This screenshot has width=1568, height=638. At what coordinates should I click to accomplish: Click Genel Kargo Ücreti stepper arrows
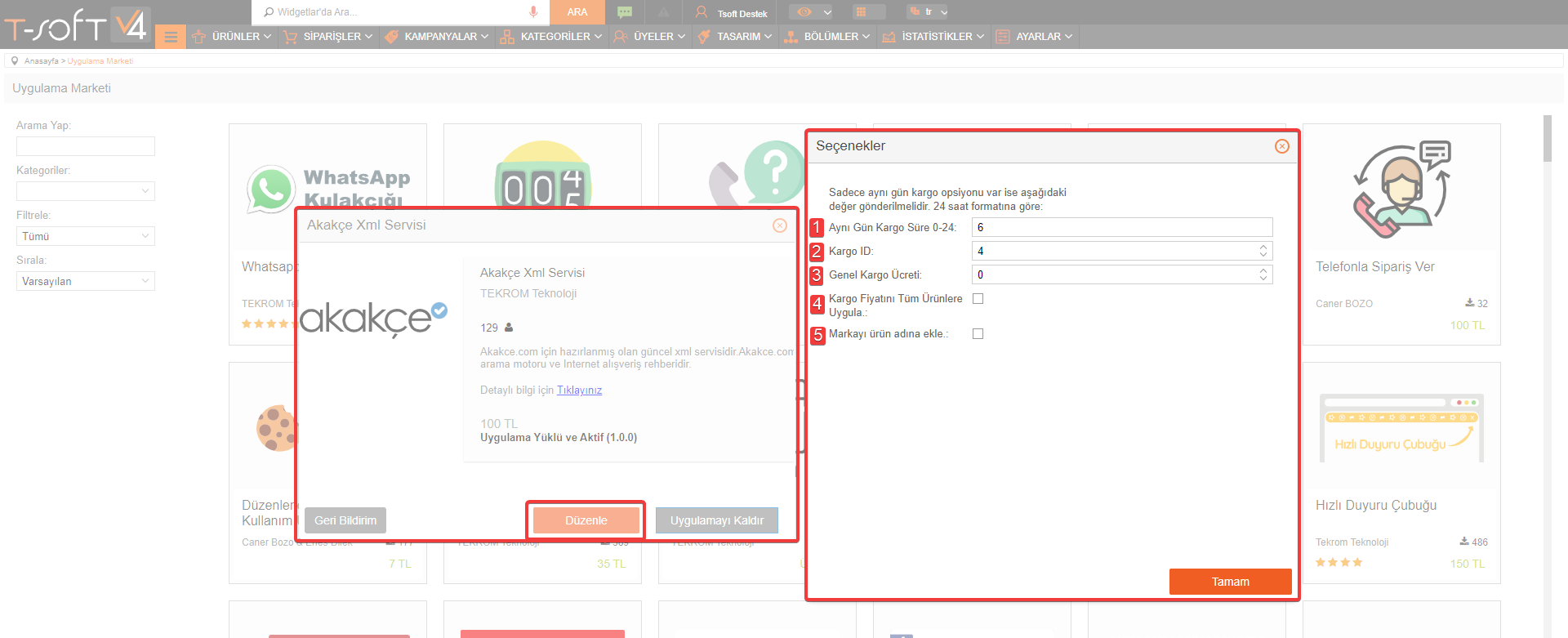coord(1263,274)
